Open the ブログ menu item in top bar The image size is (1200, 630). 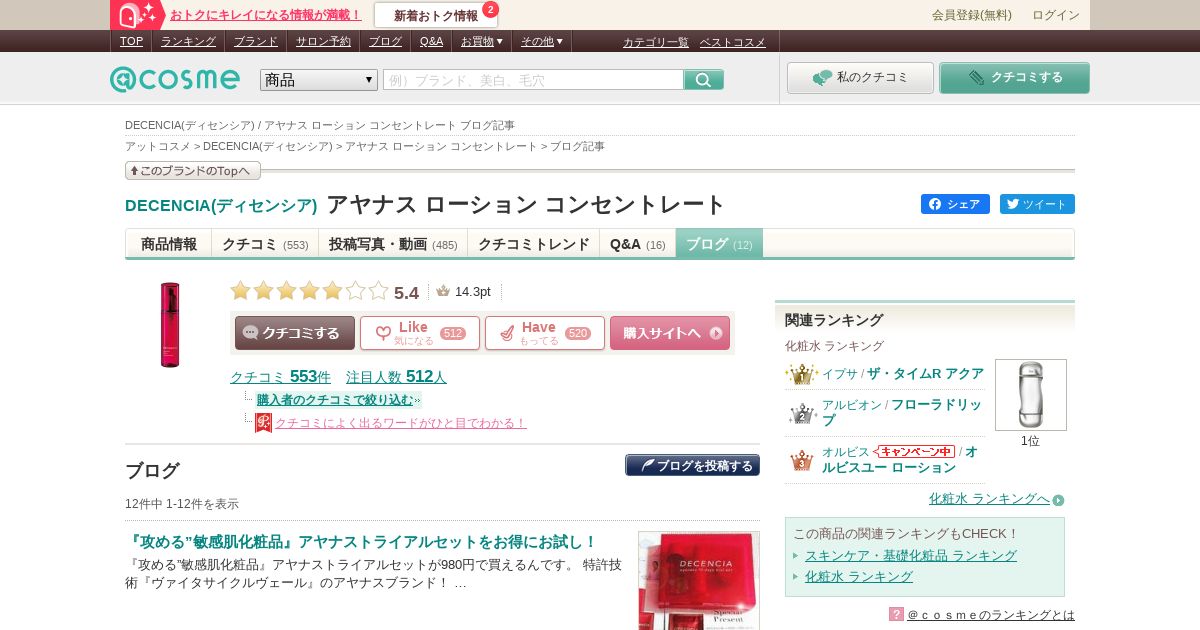click(385, 41)
